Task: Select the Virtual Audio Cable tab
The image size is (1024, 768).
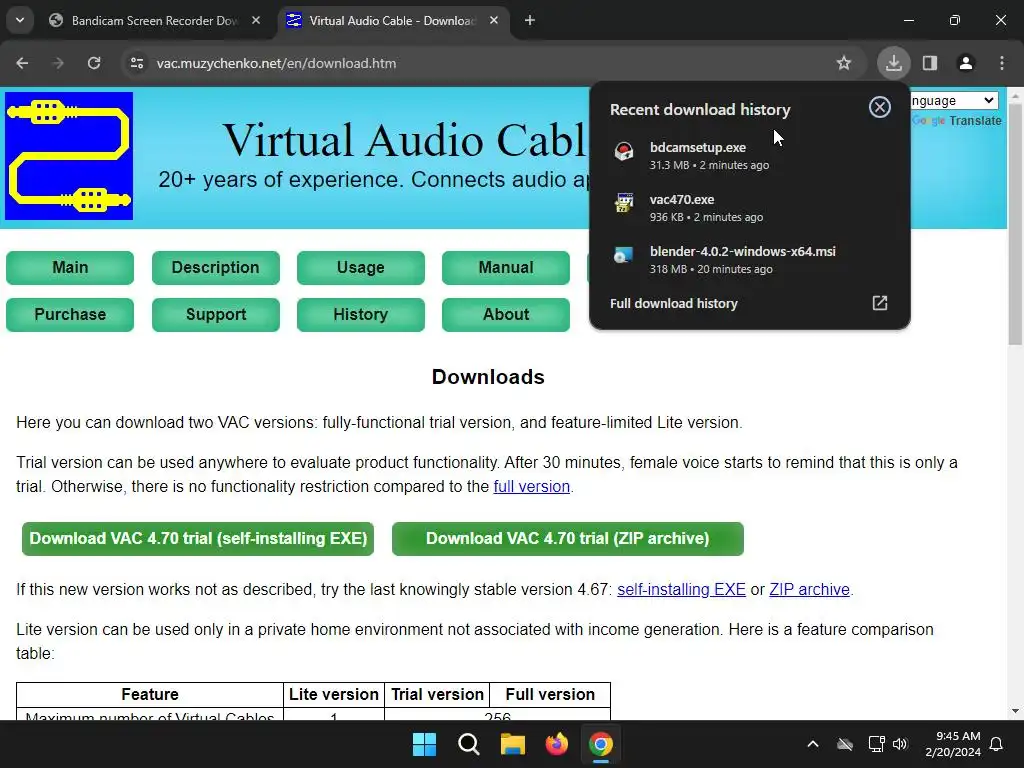Action: point(392,20)
